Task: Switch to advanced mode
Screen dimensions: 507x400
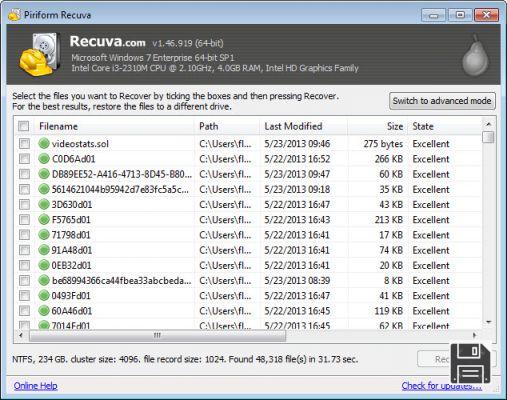Action: pos(442,101)
